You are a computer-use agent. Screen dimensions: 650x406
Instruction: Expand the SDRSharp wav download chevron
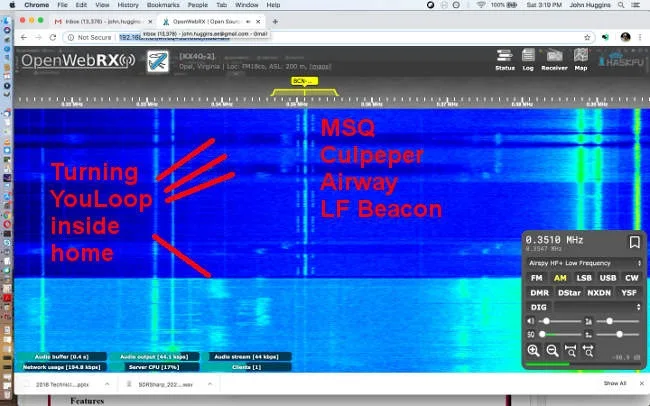point(210,384)
